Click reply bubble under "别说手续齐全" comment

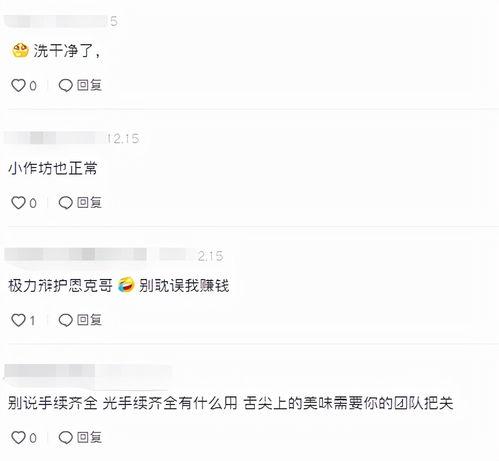[65, 438]
